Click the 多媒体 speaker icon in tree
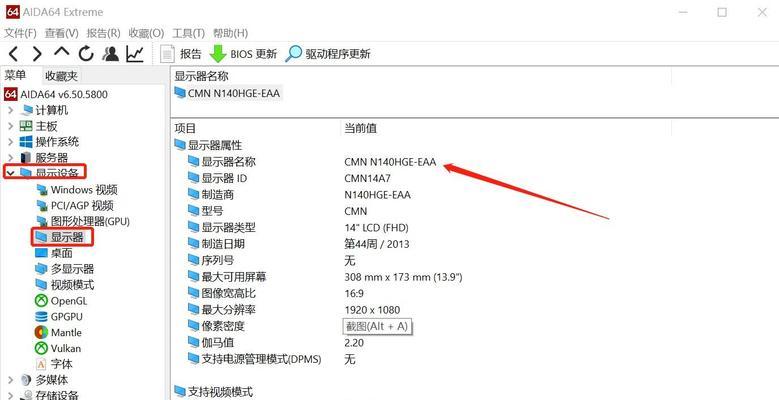Viewport: 779px width, 400px height. (26, 381)
